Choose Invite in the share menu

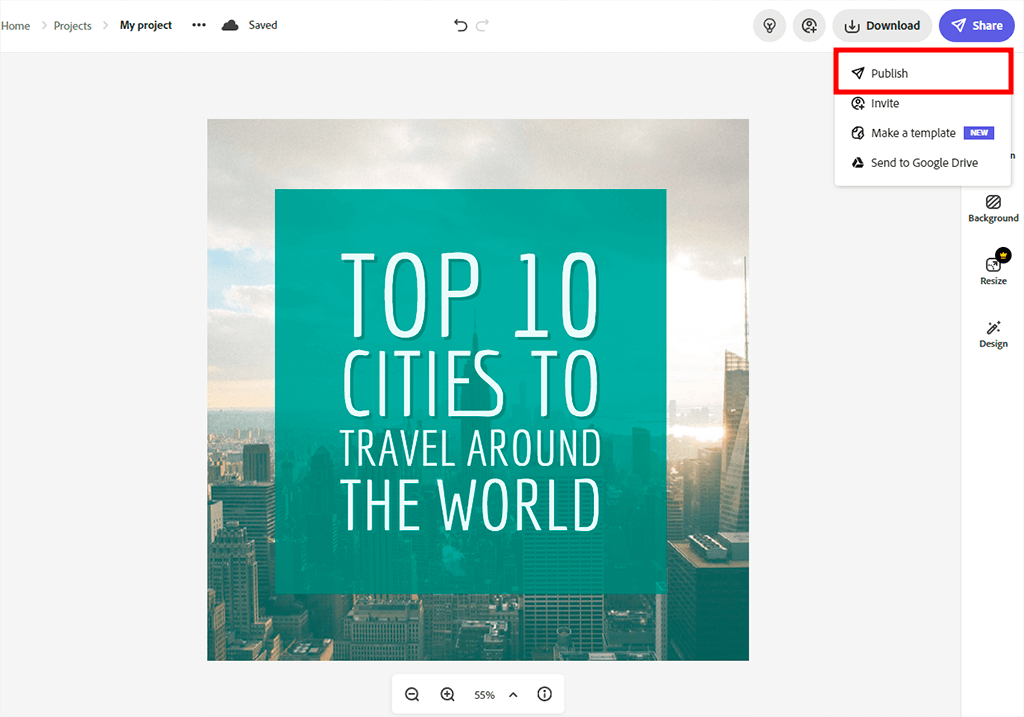(923, 103)
